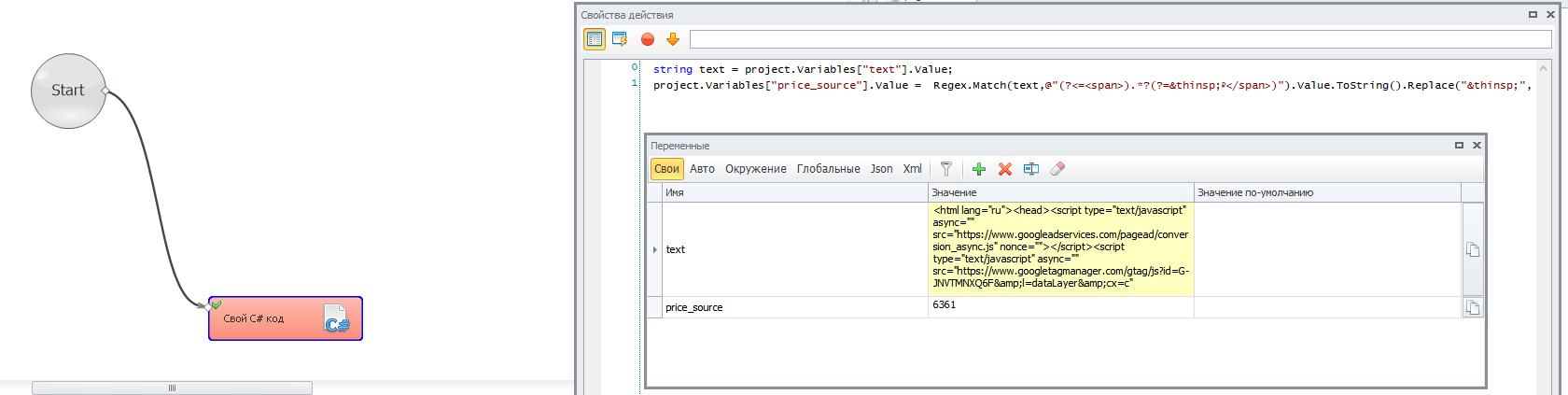Click the rename variable icon
Viewport: 1568px width, 395px height.
click(1030, 169)
